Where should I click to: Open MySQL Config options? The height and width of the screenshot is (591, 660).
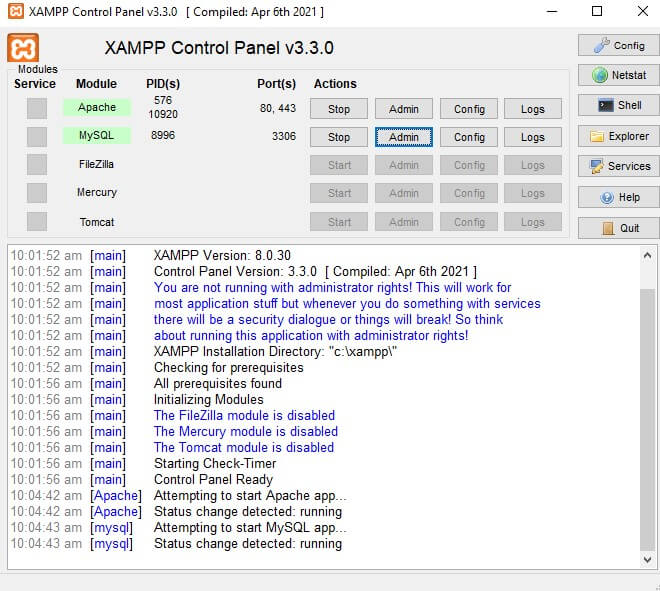[x=469, y=137]
